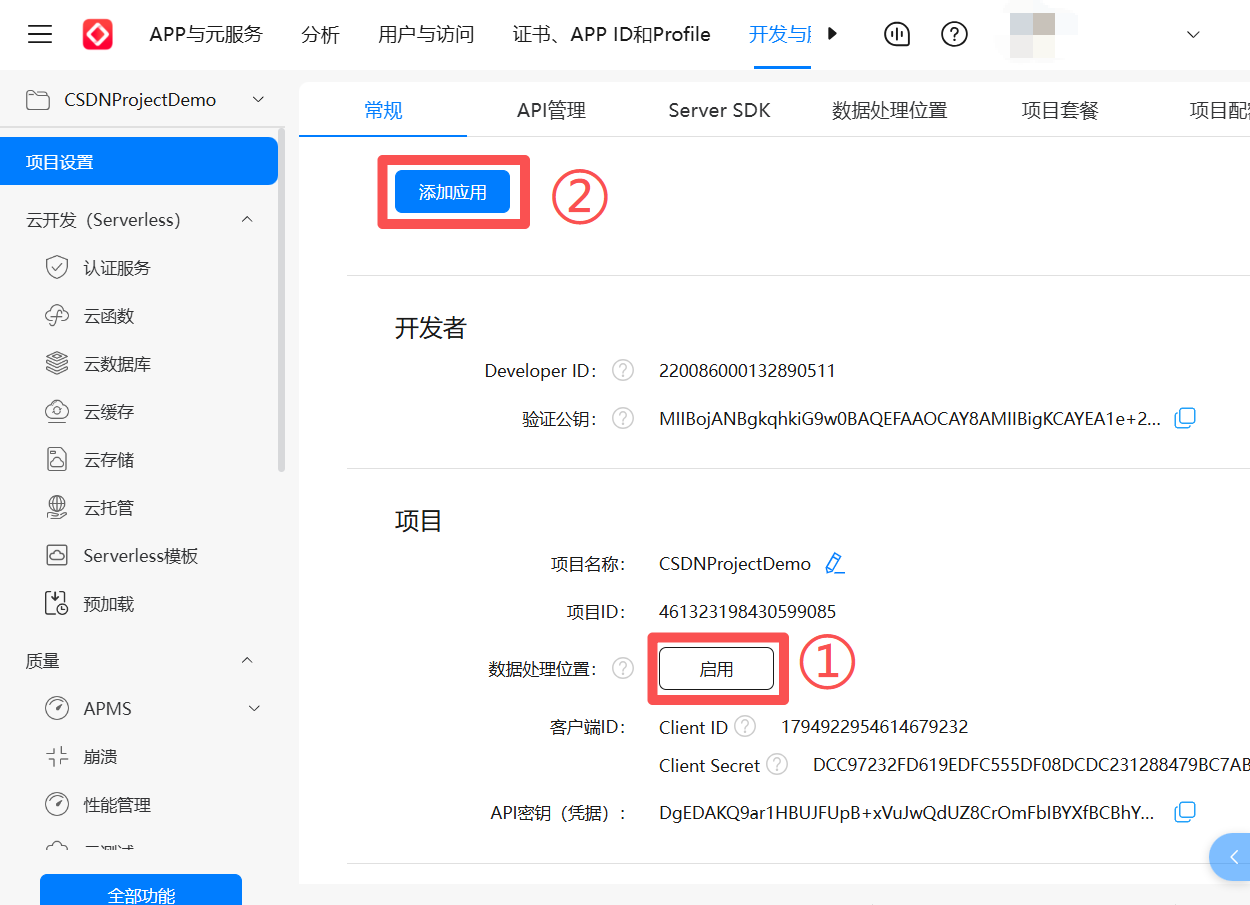The width and height of the screenshot is (1250, 905).
Task: Edit the project name with pencil icon
Action: [x=834, y=563]
